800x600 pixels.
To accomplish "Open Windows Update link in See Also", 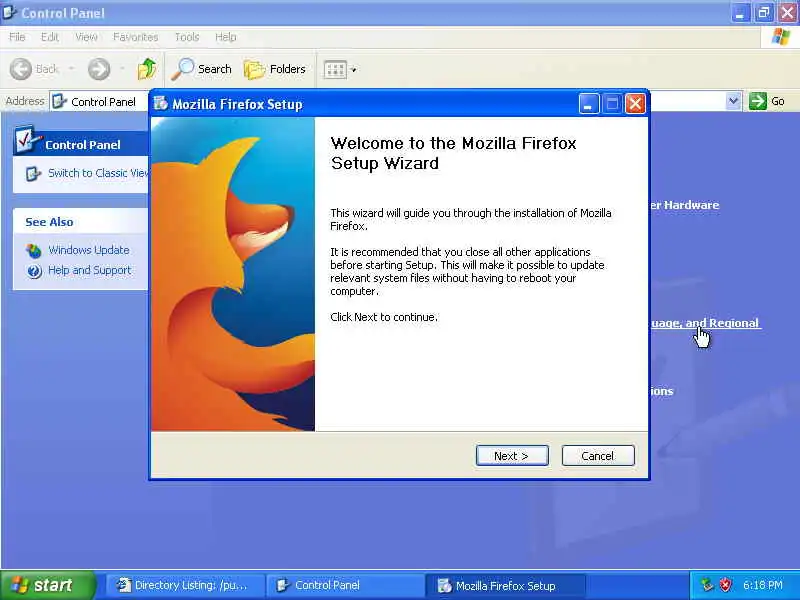I will (89, 250).
